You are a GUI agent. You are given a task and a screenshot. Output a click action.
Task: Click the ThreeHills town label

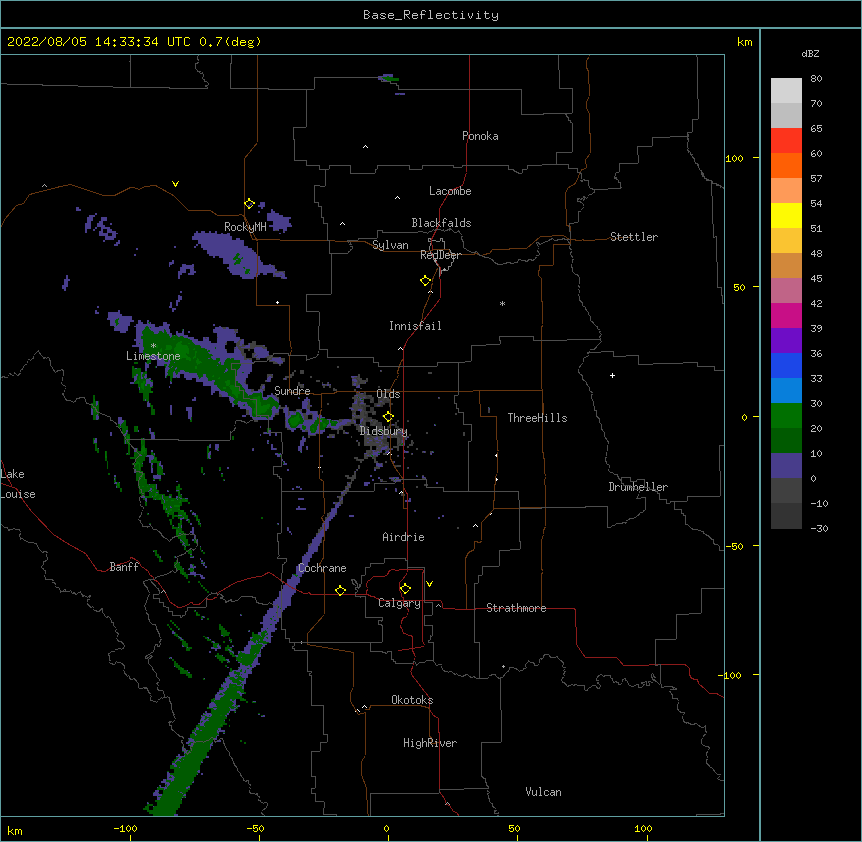537,418
